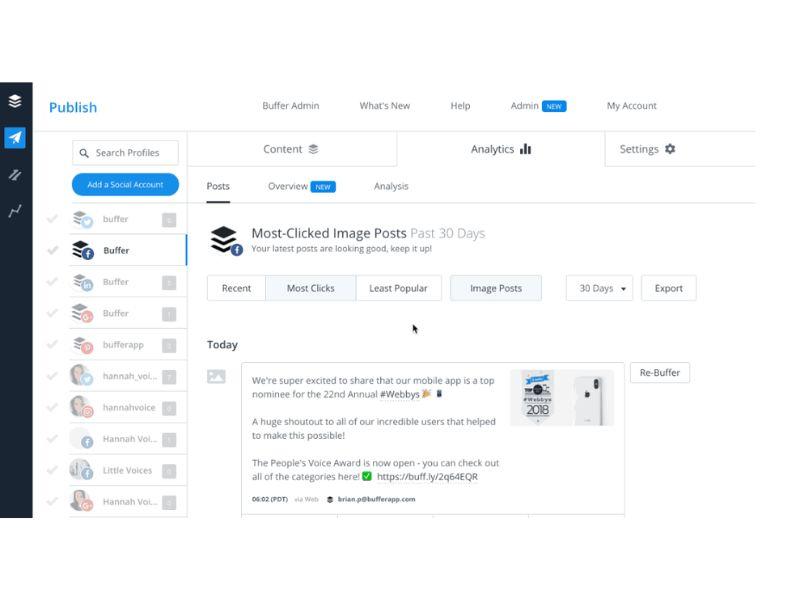Image resolution: width=800 pixels, height=600 pixels.
Task: Switch to the Analytics tab
Action: [501, 149]
